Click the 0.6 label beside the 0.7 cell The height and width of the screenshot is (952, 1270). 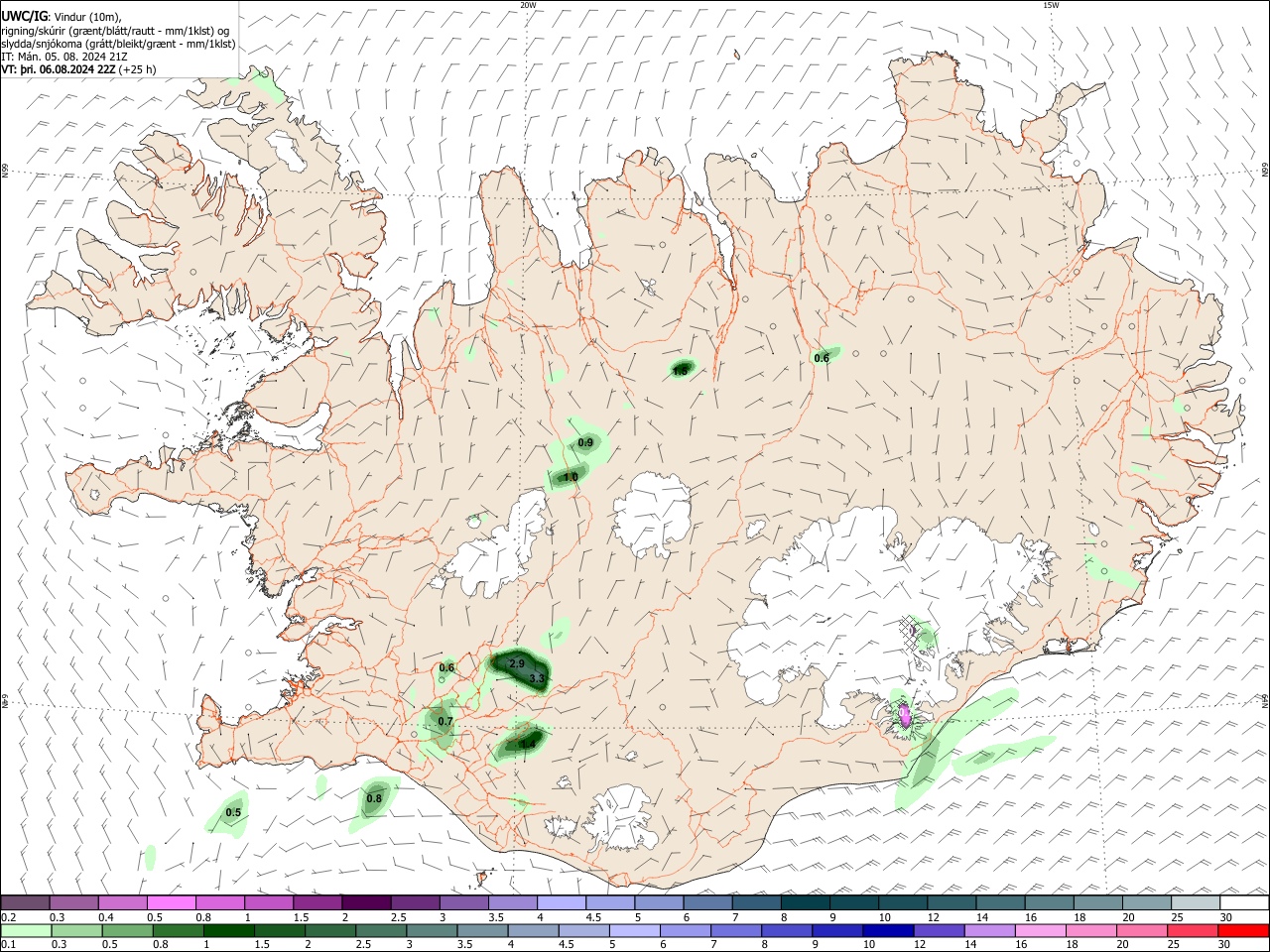446,668
